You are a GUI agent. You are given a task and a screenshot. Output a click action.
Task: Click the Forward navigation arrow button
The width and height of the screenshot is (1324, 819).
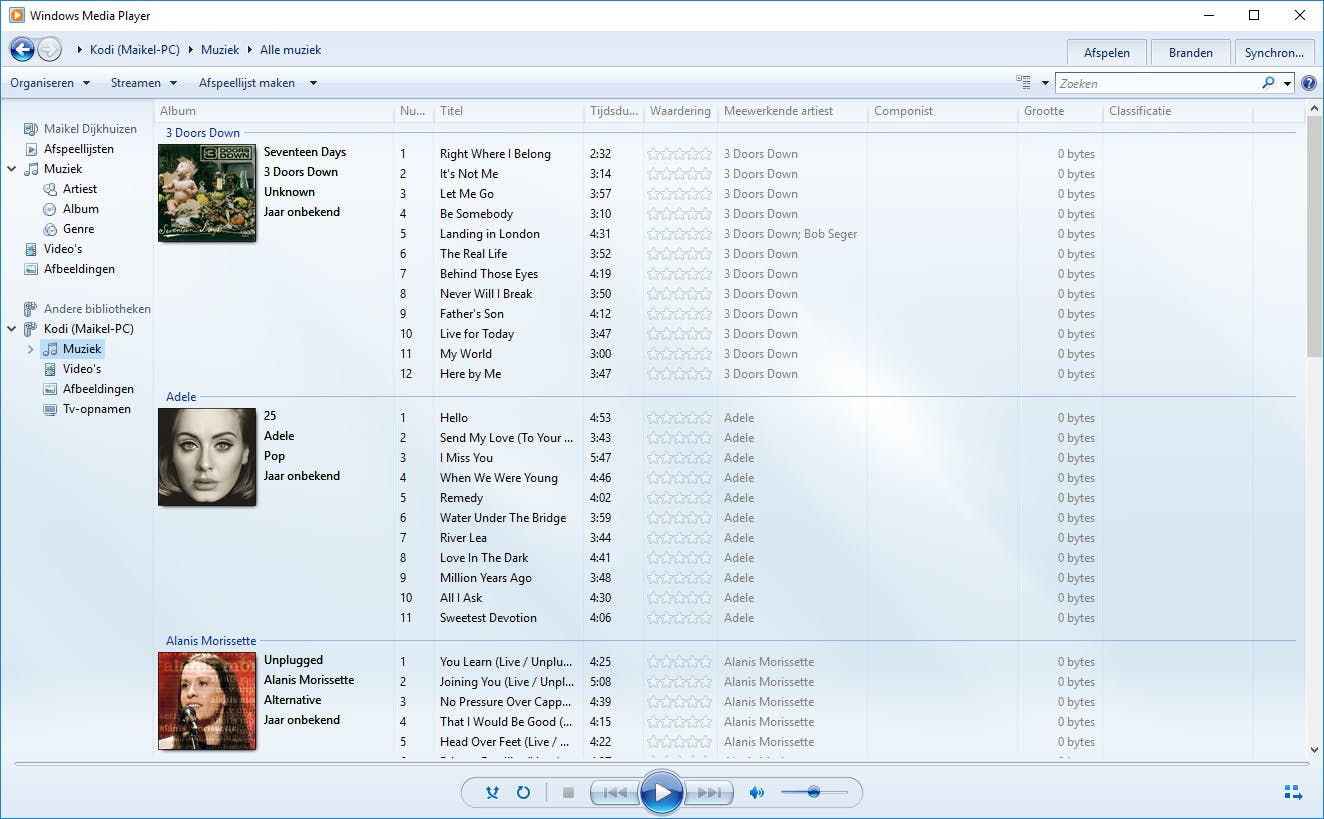[x=49, y=49]
